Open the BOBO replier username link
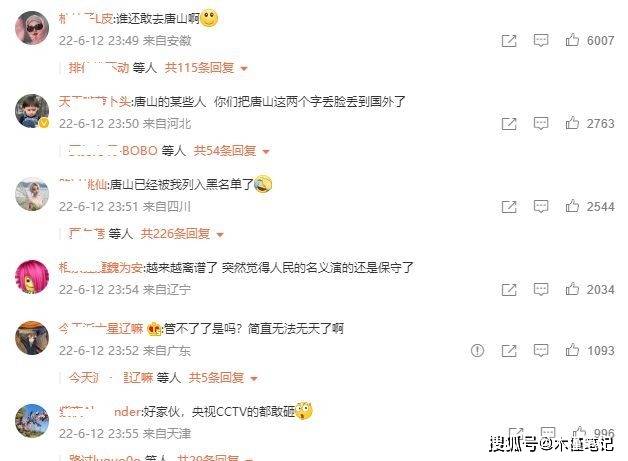 (113, 151)
